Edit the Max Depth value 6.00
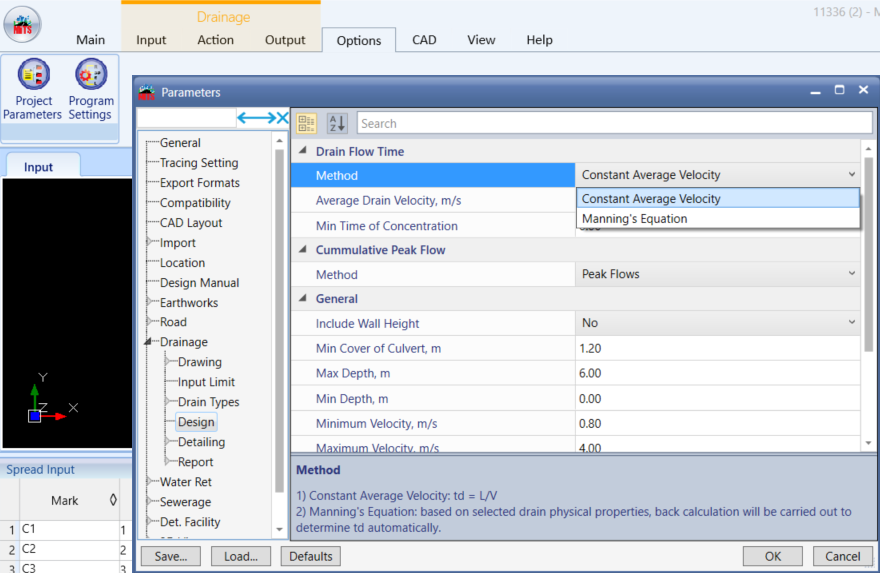880x573 pixels. coord(718,373)
